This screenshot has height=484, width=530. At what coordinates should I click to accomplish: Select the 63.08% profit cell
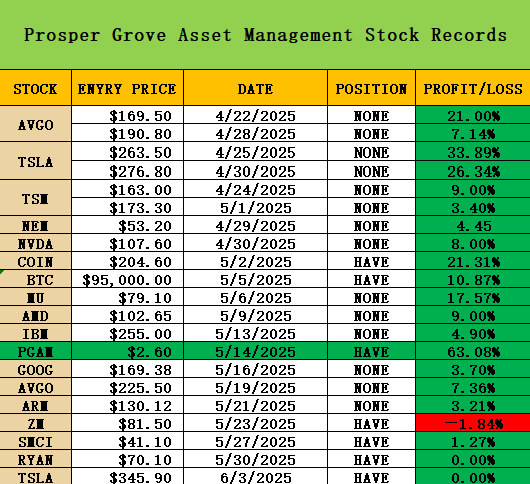473,351
